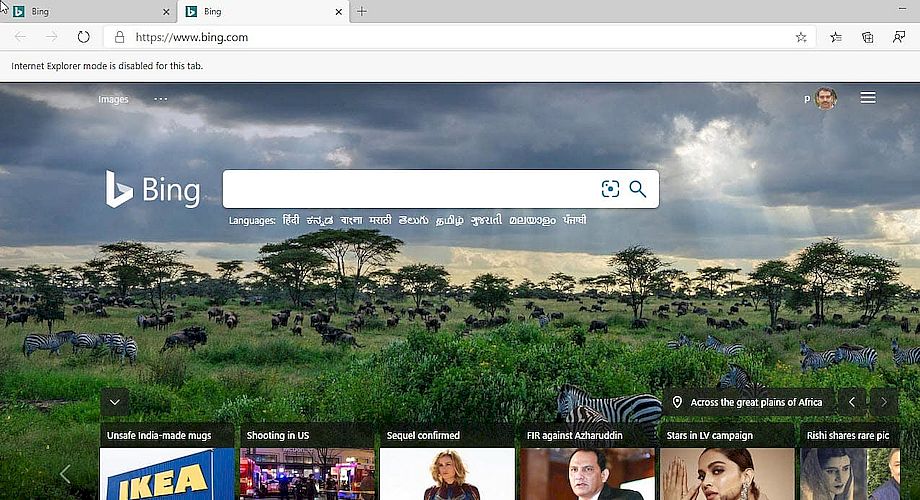Open the Images link on Bing
Viewport: 920px width, 500px height.
pyautogui.click(x=113, y=99)
